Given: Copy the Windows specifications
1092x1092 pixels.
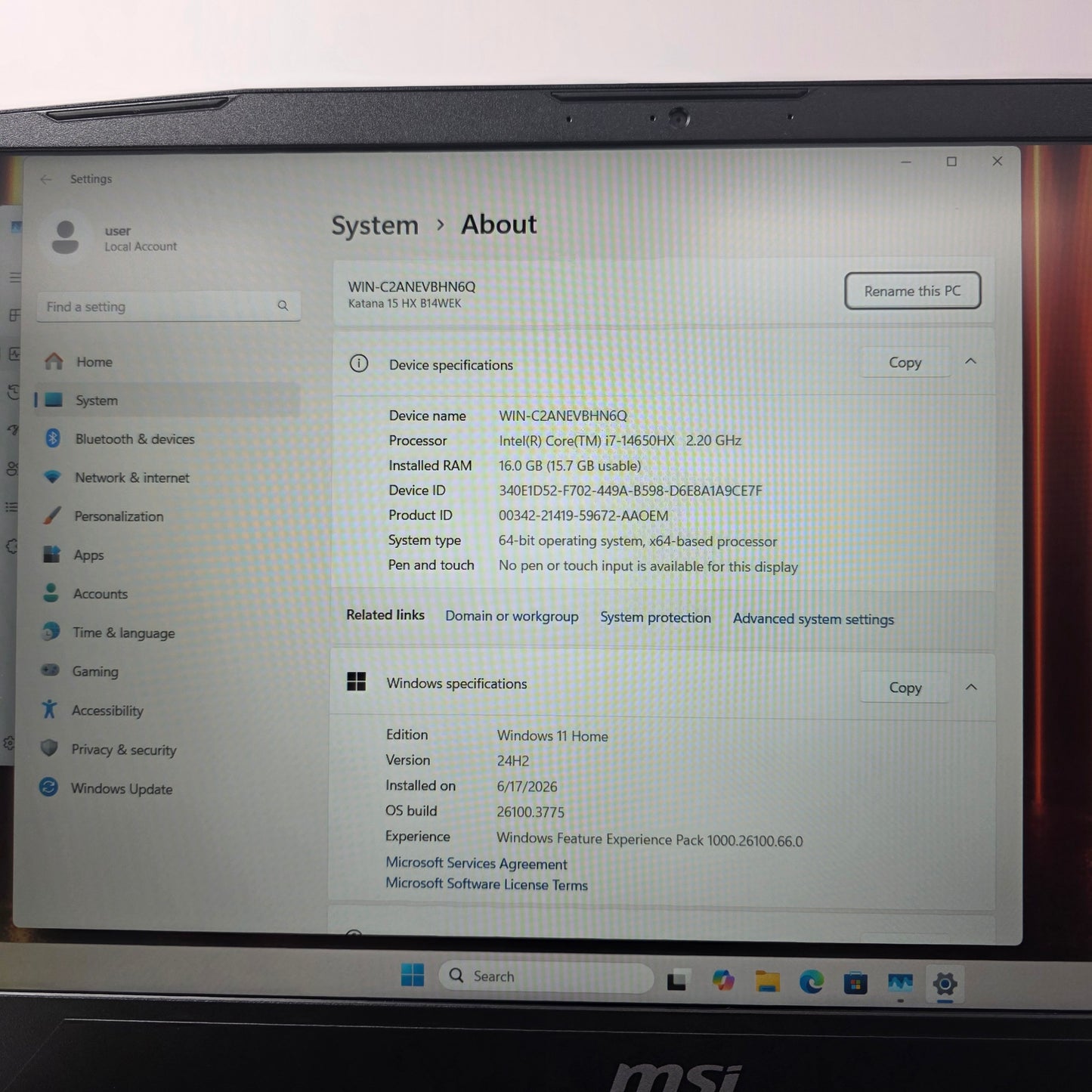Looking at the screenshot, I should pos(905,688).
